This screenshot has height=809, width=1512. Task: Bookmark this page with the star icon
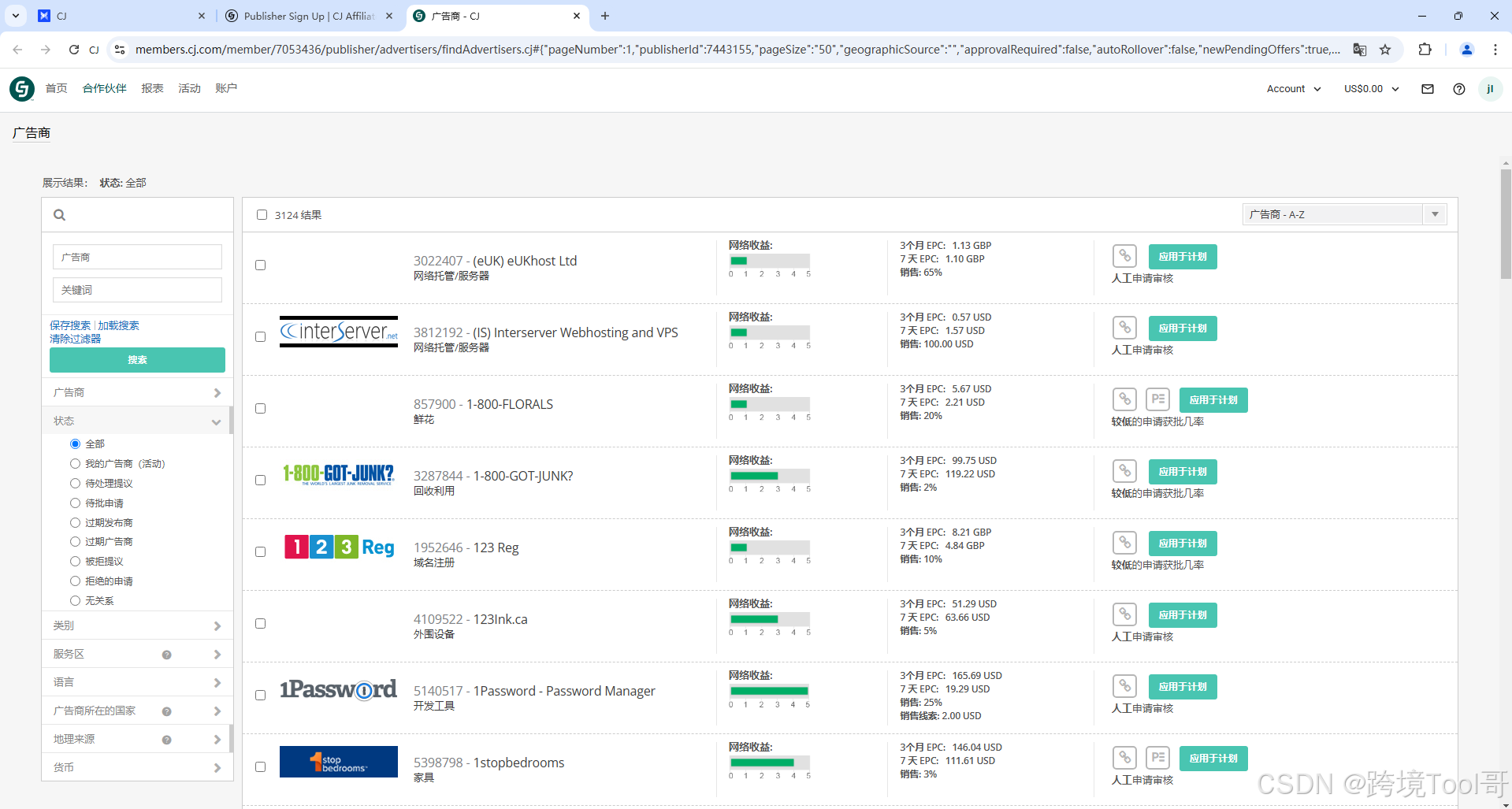pyautogui.click(x=1385, y=50)
